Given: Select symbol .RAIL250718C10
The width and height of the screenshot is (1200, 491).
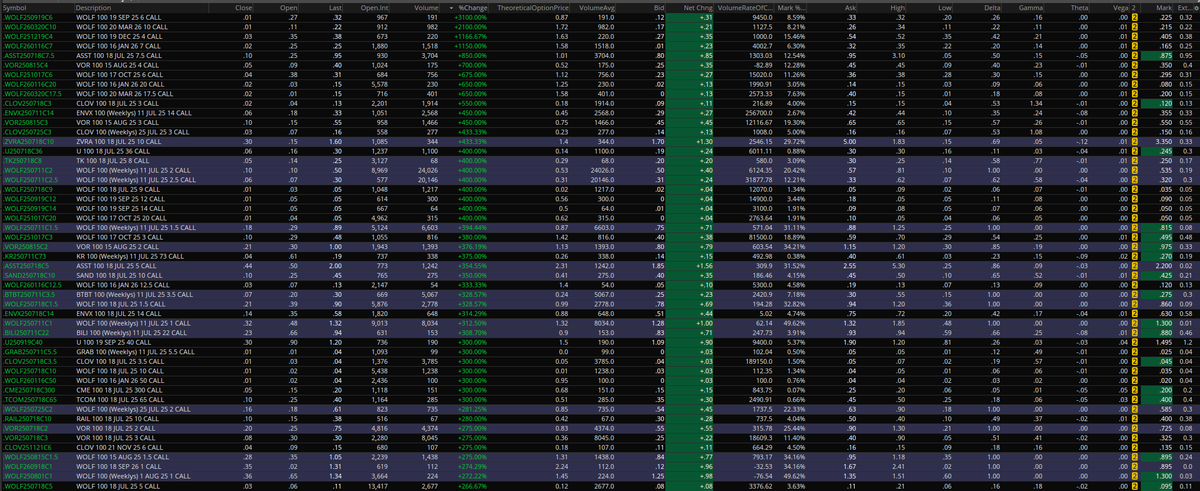Looking at the screenshot, I should coord(25,418).
